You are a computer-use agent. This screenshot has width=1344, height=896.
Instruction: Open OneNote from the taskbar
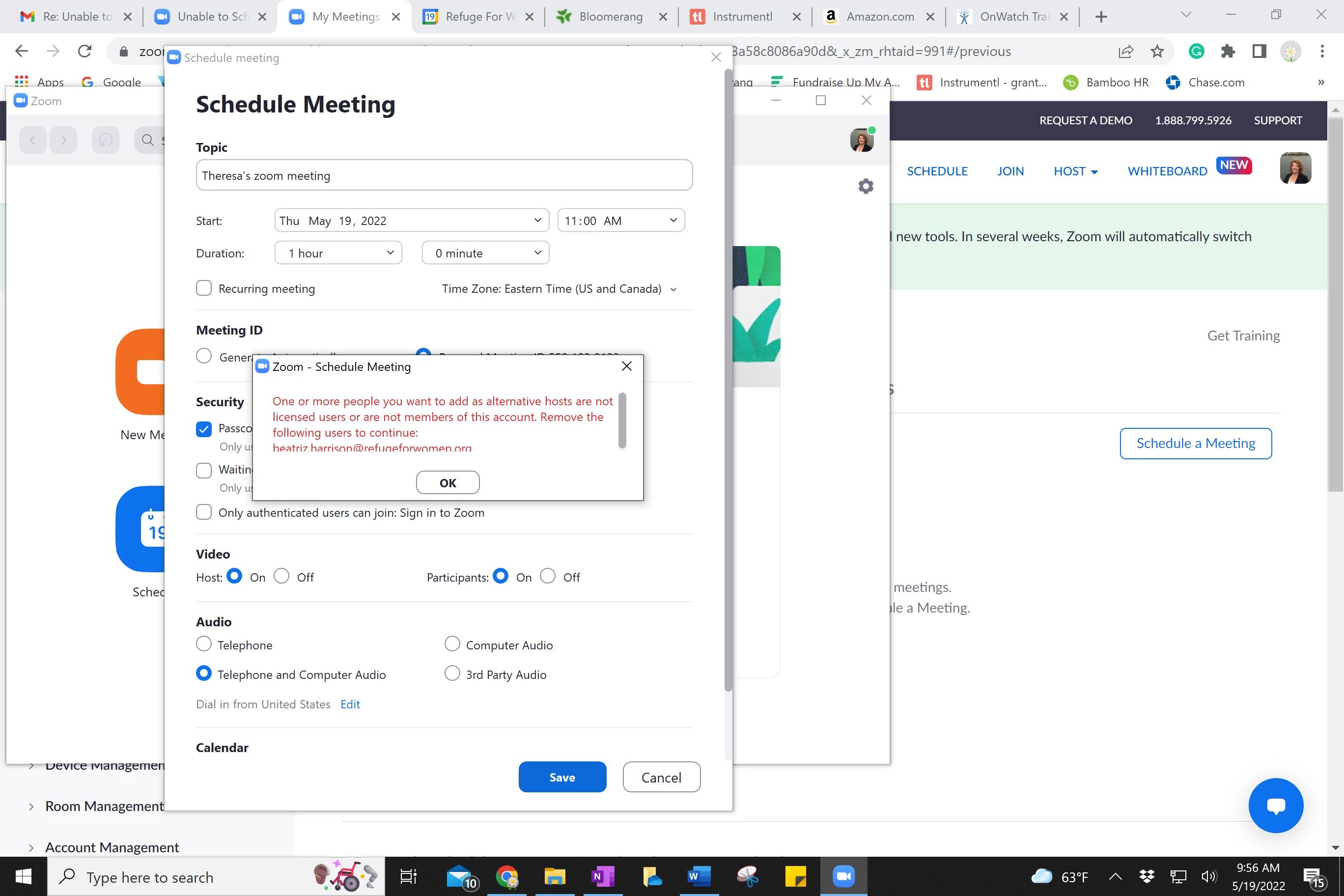602,876
